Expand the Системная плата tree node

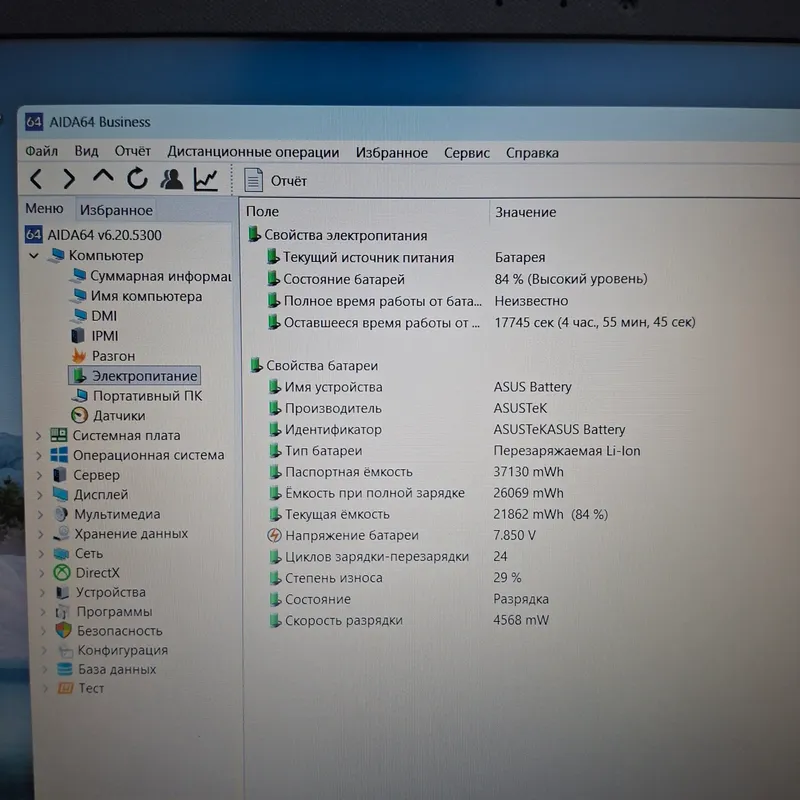pyautogui.click(x=38, y=436)
